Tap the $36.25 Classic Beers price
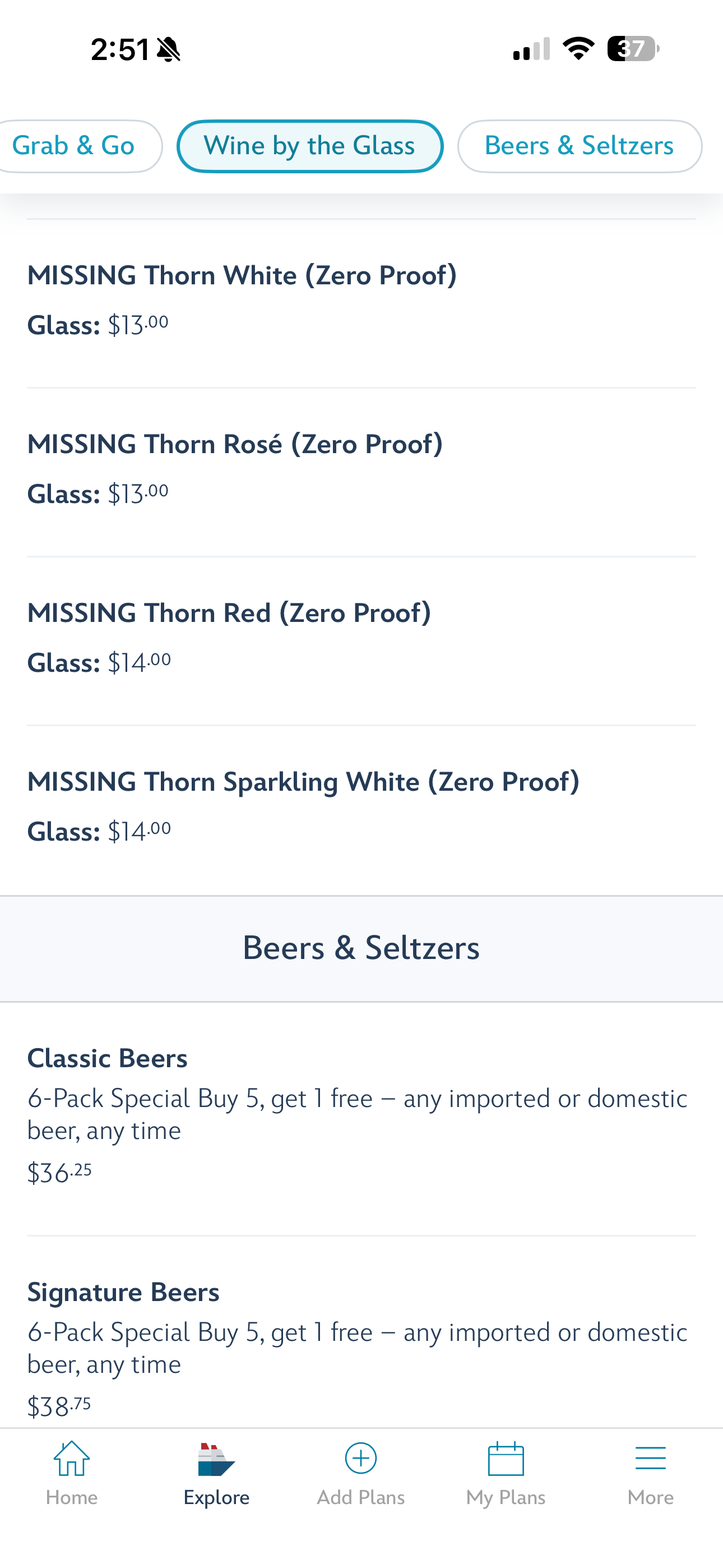This screenshot has width=723, height=1568. 59,1172
